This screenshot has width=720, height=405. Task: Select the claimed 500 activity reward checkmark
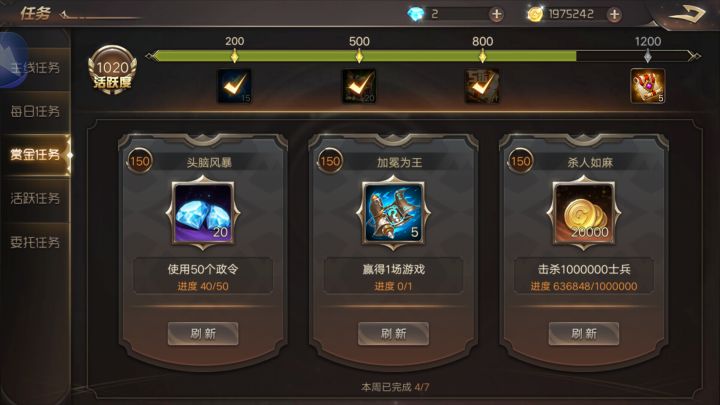click(x=359, y=86)
